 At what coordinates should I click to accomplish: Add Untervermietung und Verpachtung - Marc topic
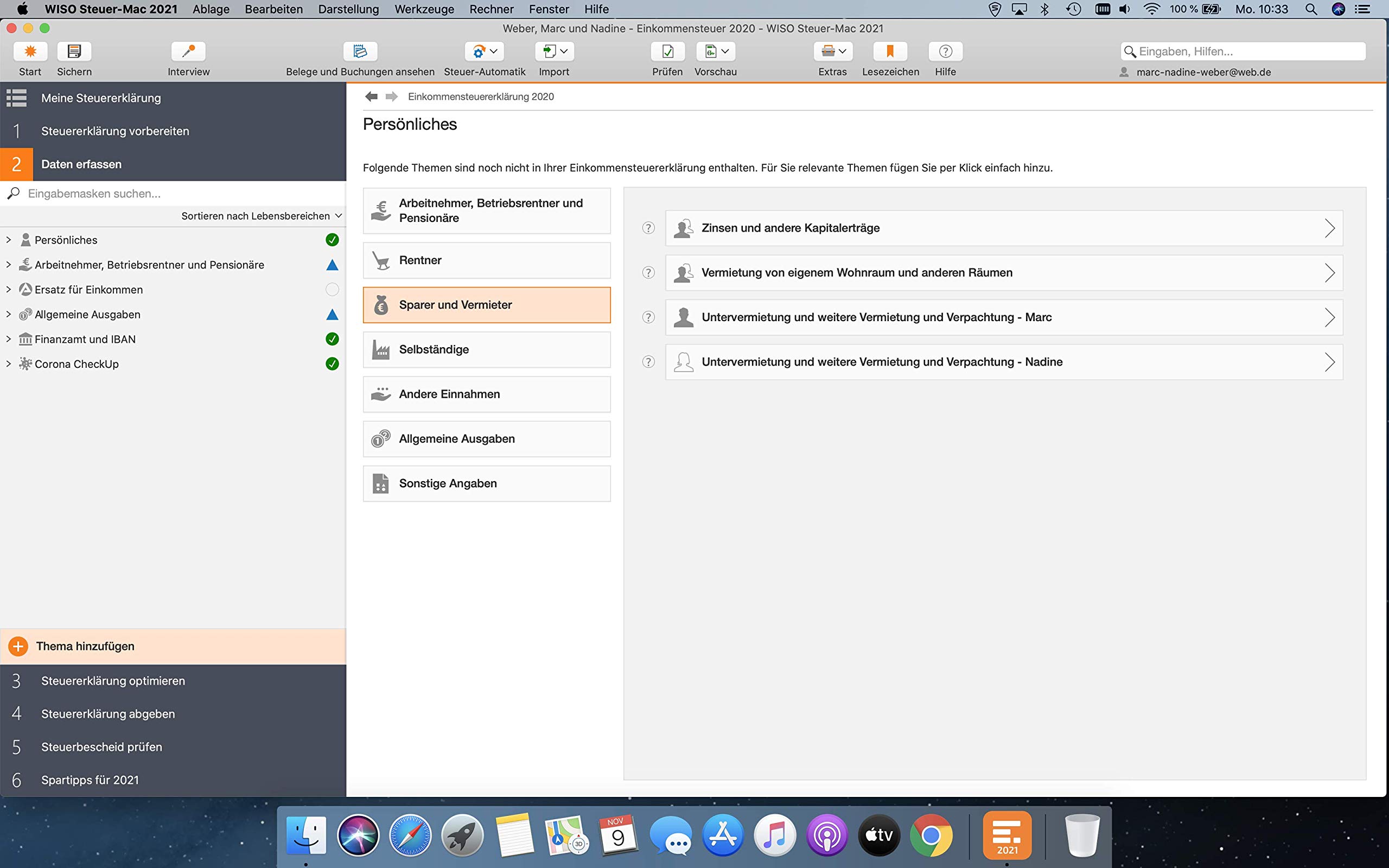[x=1004, y=317]
